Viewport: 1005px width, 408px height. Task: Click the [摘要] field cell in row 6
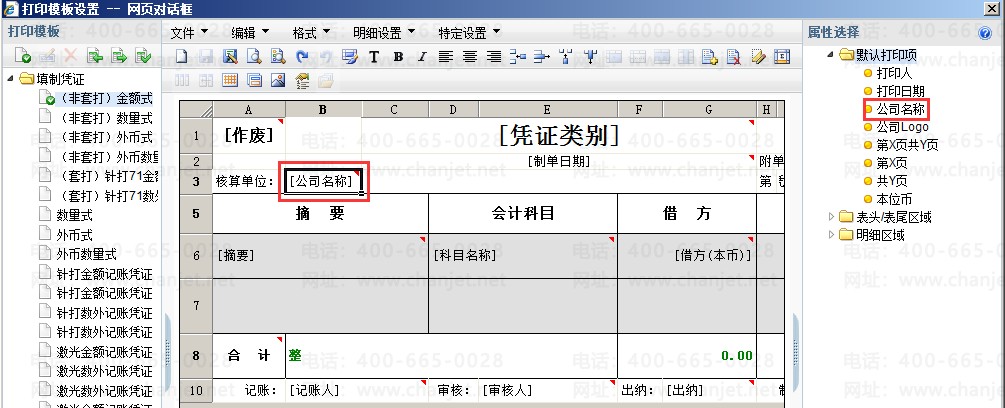320,256
